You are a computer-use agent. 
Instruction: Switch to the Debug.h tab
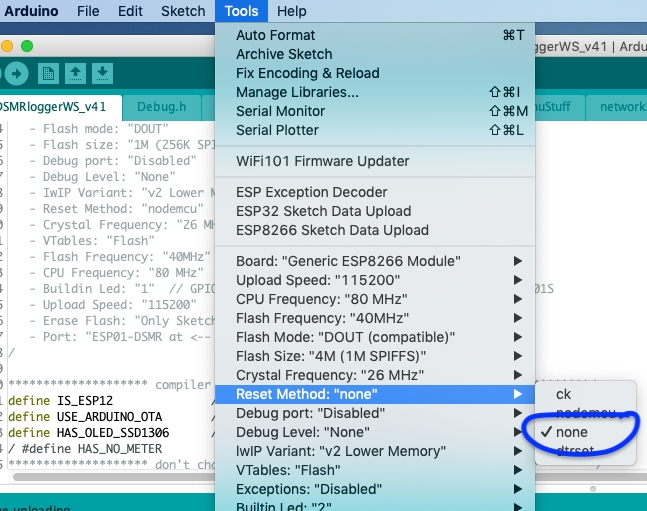point(162,107)
